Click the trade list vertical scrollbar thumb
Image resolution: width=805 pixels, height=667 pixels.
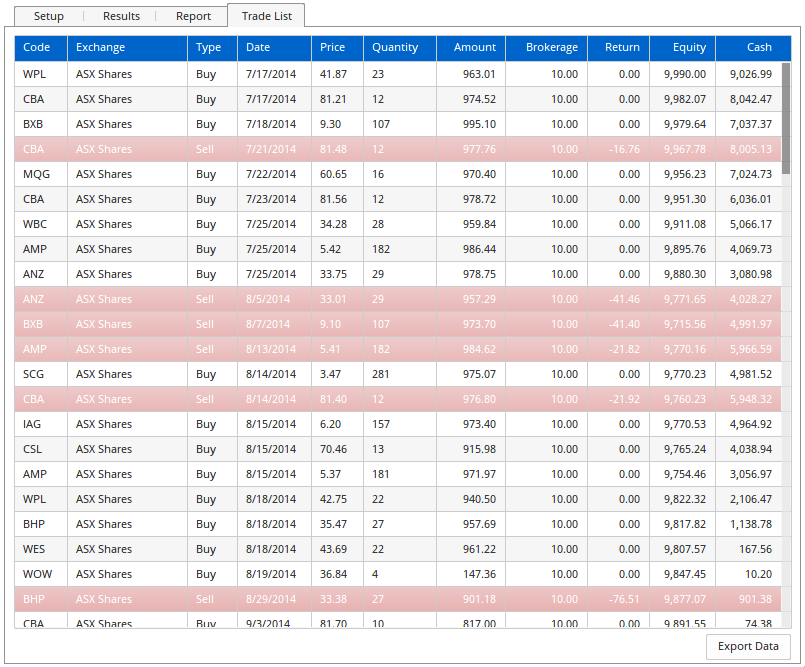786,119
